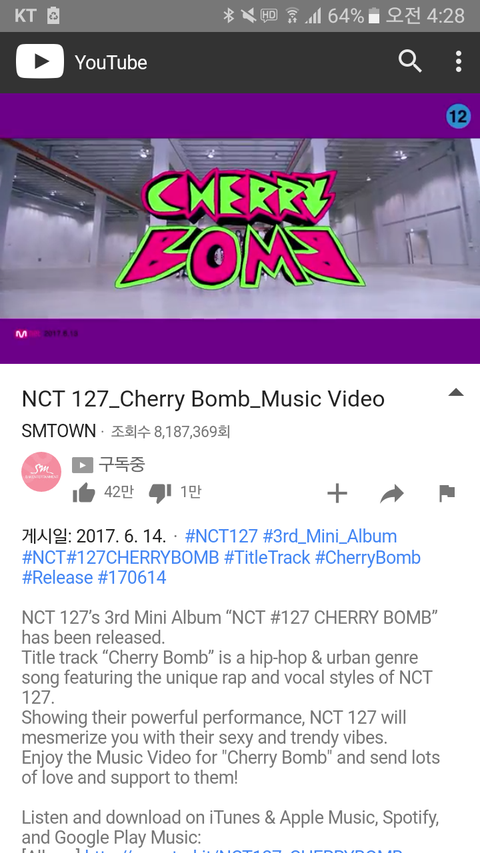Open the #3rd_Mini_Album hashtag
This screenshot has height=853, width=480.
[330, 536]
